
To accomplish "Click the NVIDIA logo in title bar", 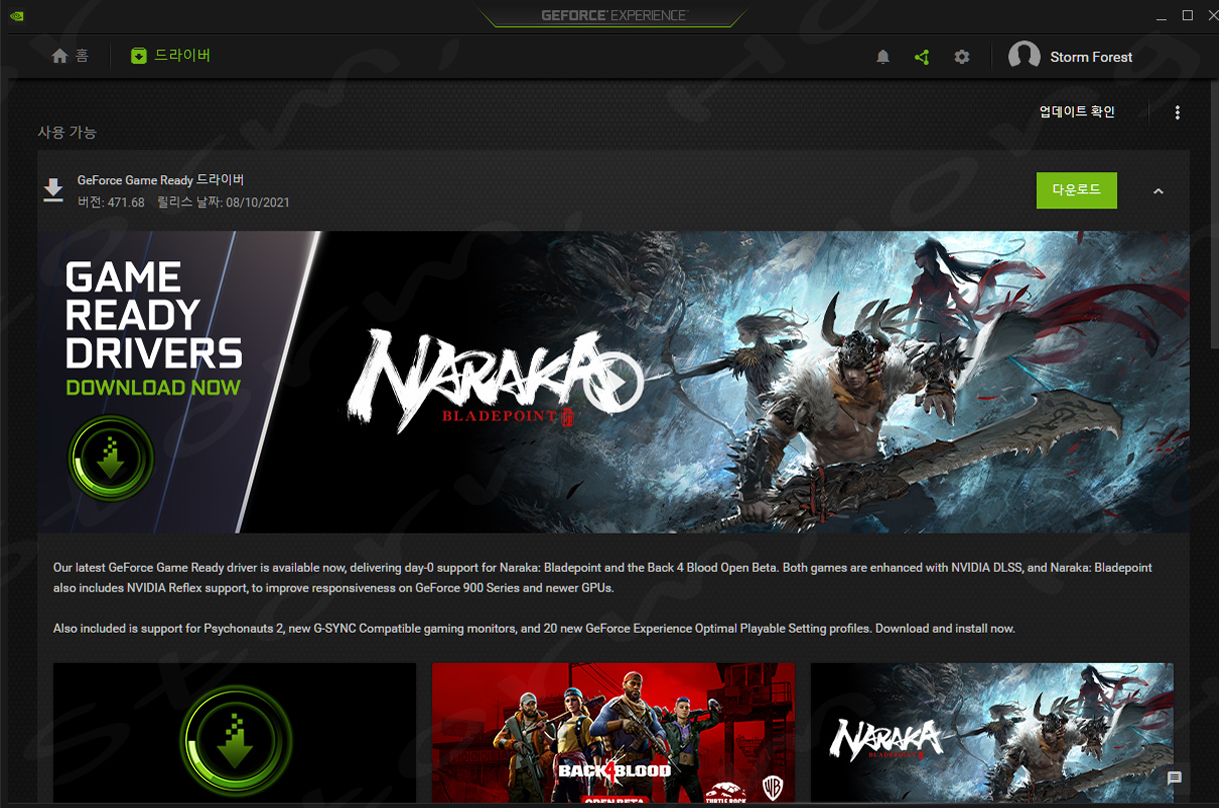I will click(15, 16).
